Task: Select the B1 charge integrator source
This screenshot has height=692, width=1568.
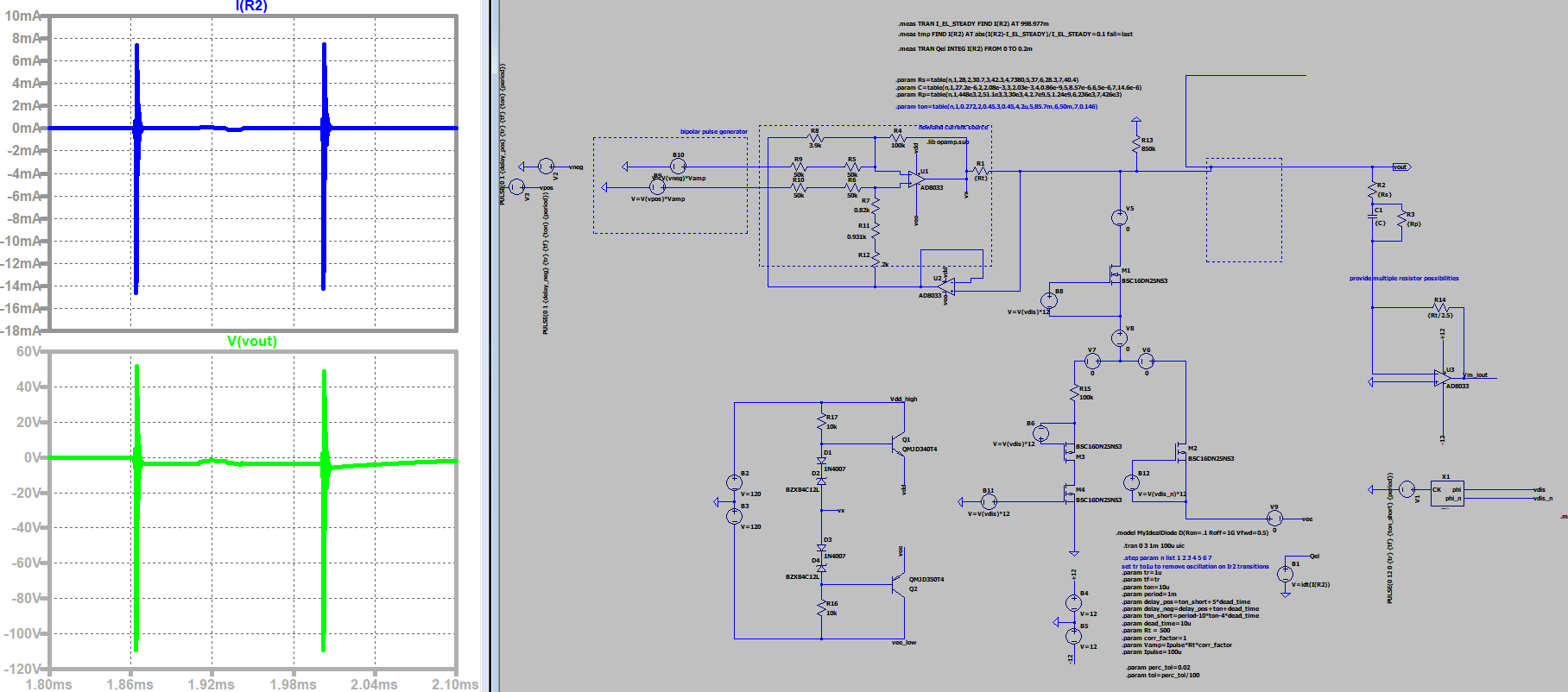Action: [x=1285, y=574]
